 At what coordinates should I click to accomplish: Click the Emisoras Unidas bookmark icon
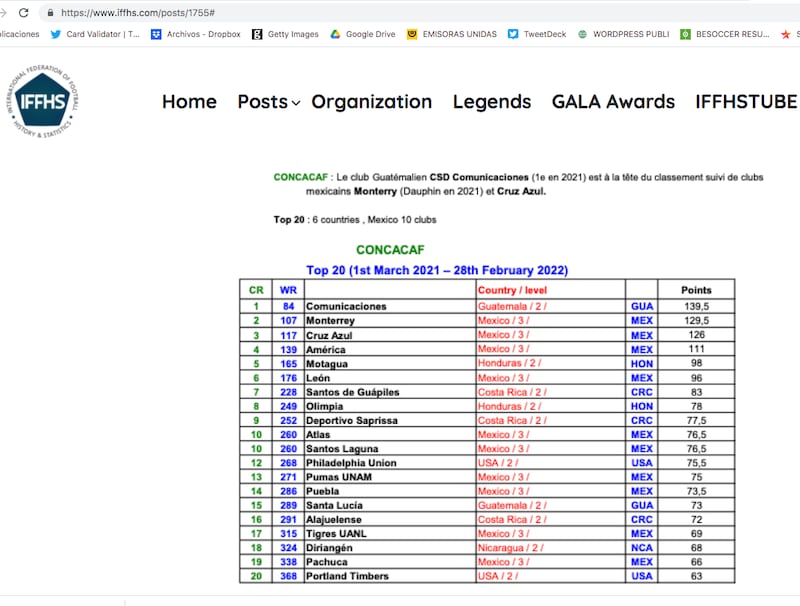coord(412,34)
